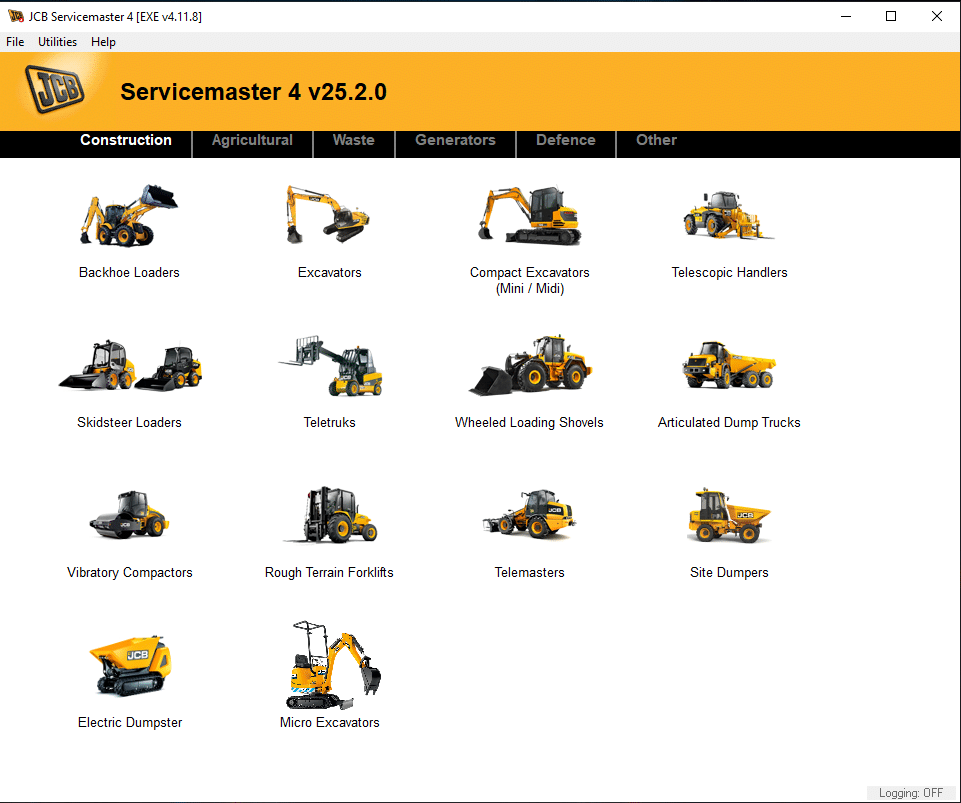Switch to the Generators tab
961x803 pixels.
(x=455, y=140)
